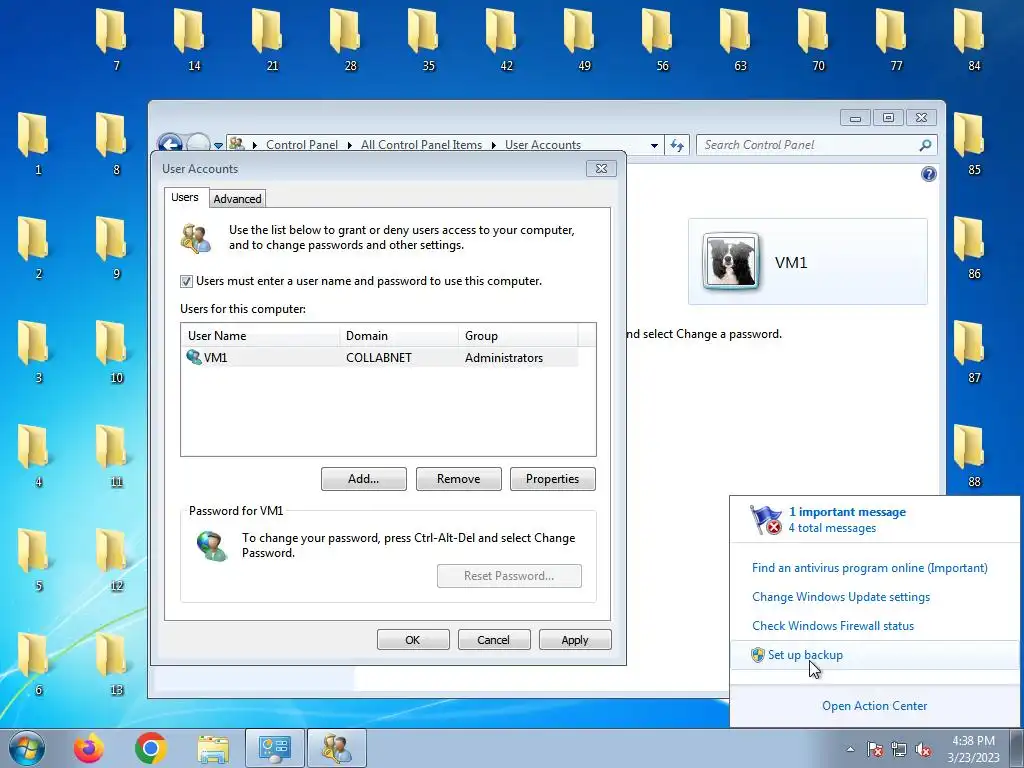The height and width of the screenshot is (768, 1024).
Task: Expand the address bar history dropdown
Action: click(654, 146)
